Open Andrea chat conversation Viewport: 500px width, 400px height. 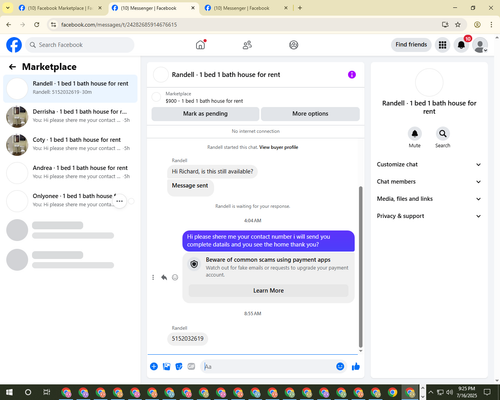[70, 172]
